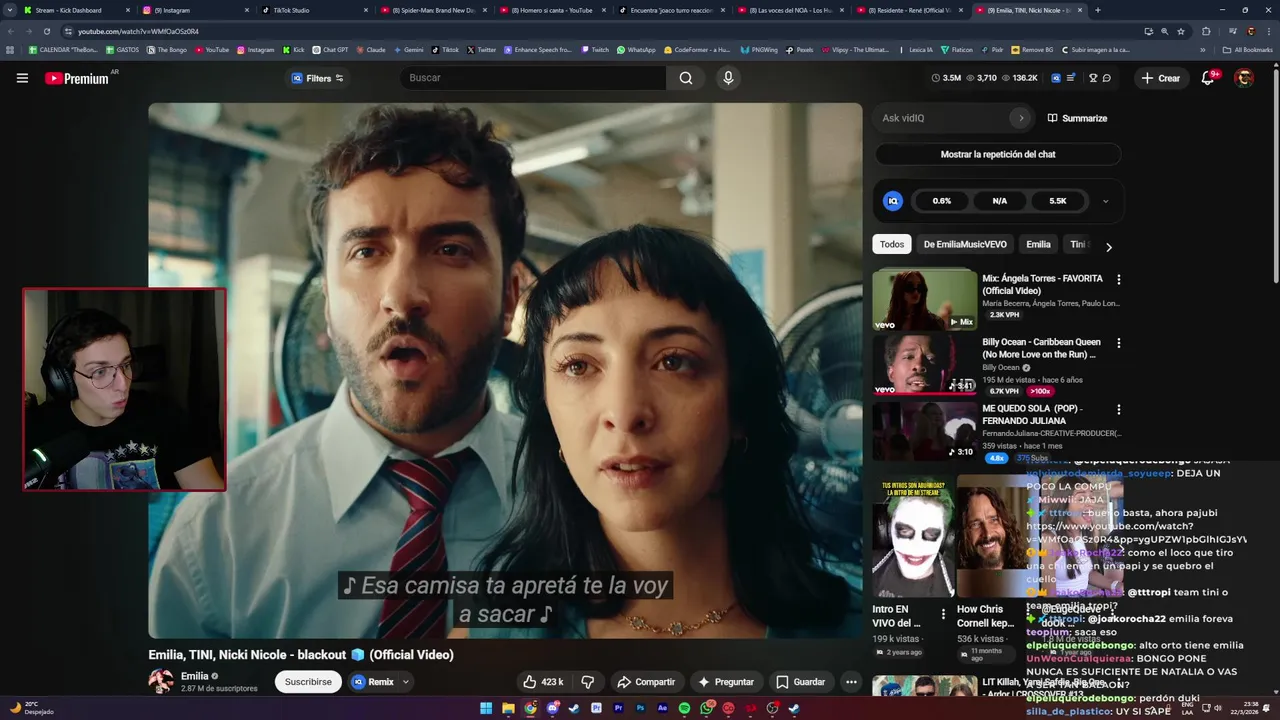The height and width of the screenshot is (720, 1280).
Task: Expand the Remix dropdown arrow
Action: [x=405, y=682]
